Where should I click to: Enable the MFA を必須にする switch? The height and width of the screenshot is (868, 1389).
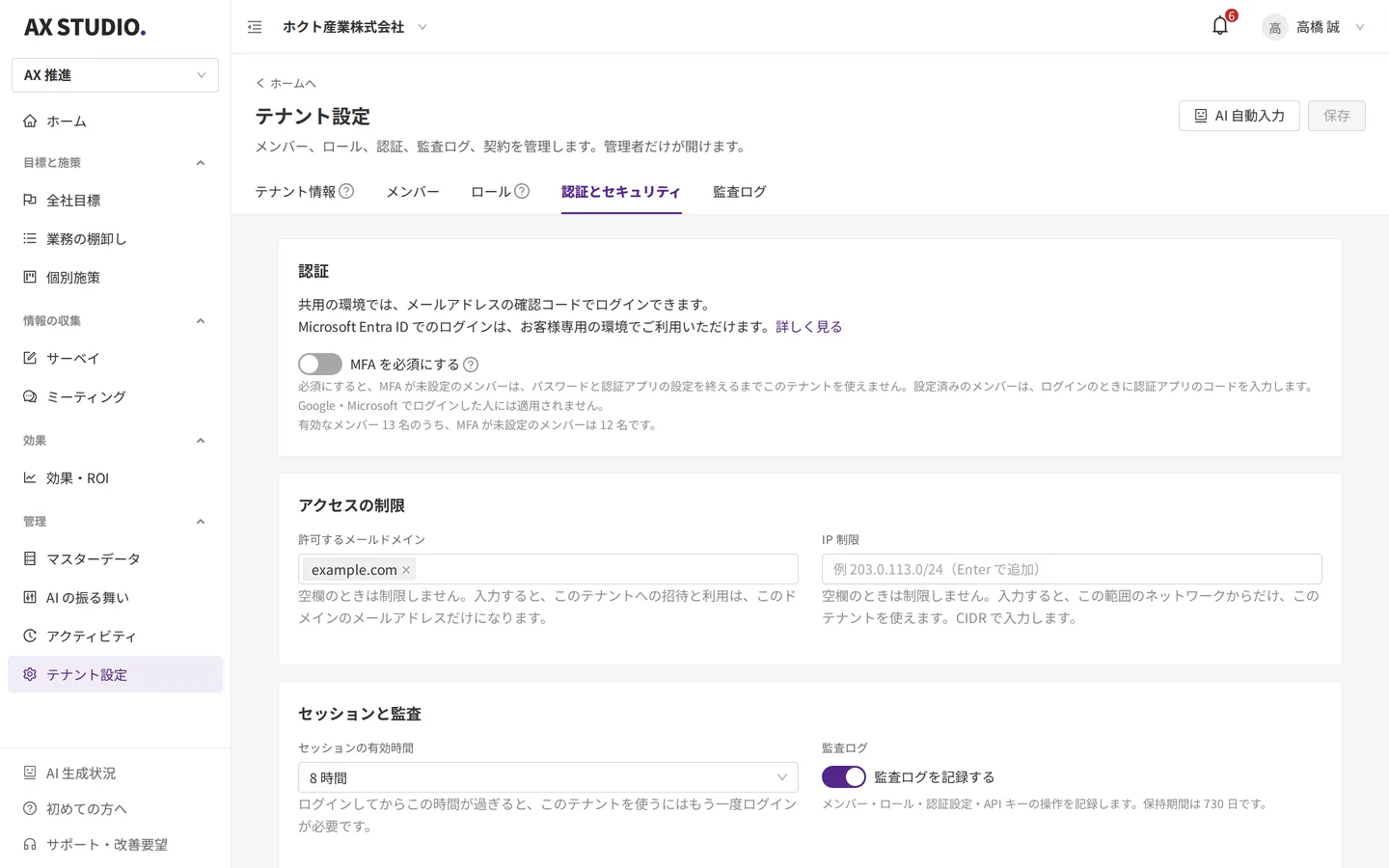click(x=320, y=364)
